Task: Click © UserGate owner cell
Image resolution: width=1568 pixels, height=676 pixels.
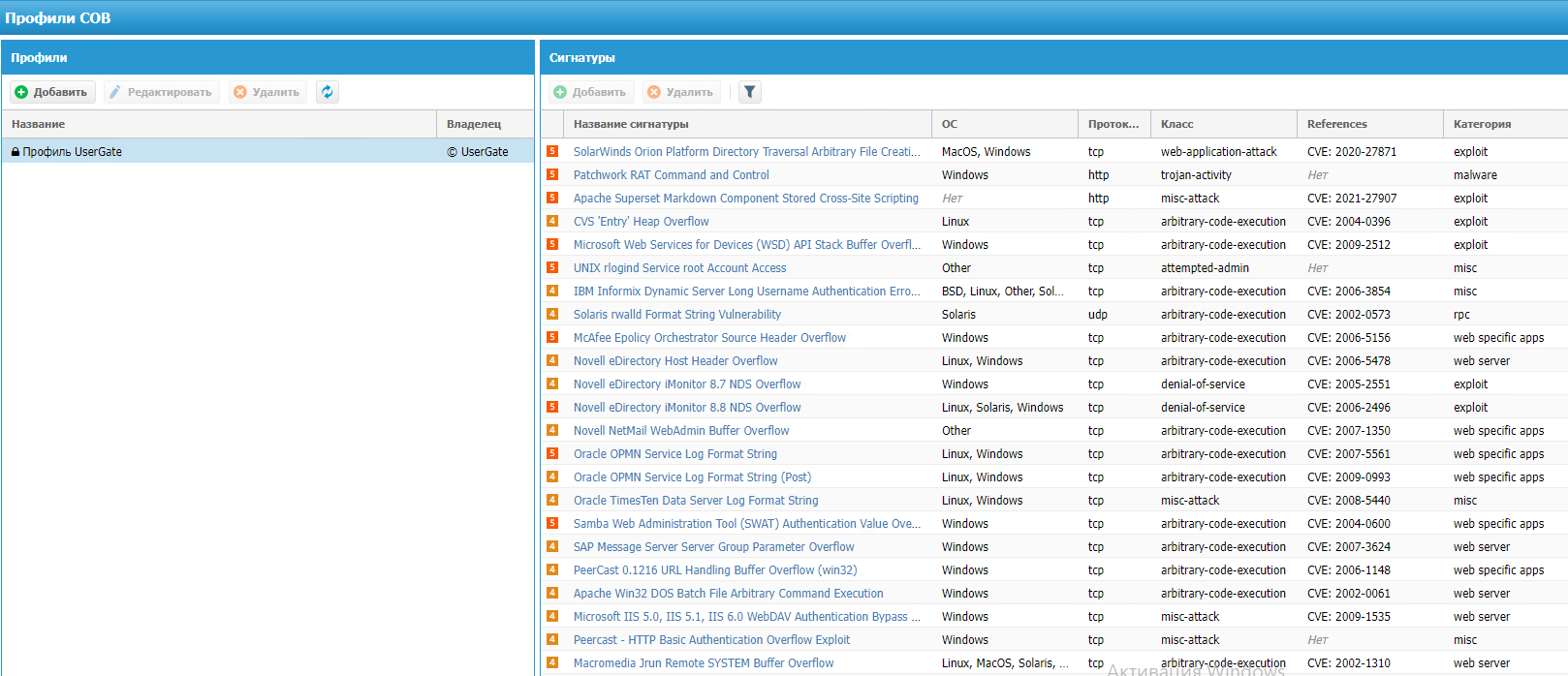Action: click(478, 151)
